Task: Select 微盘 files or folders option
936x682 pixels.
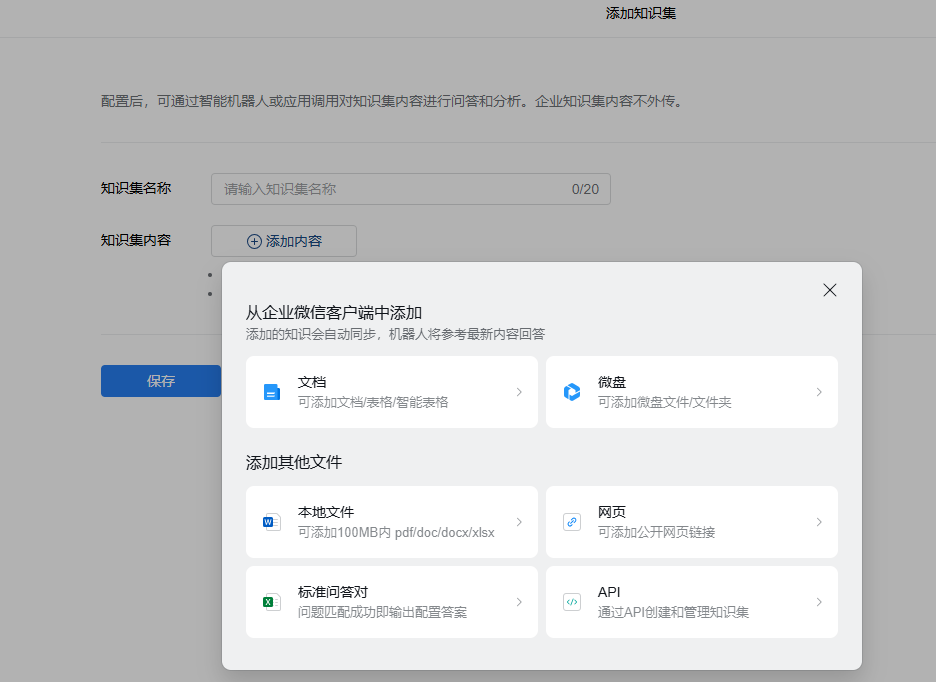Action: click(x=691, y=392)
